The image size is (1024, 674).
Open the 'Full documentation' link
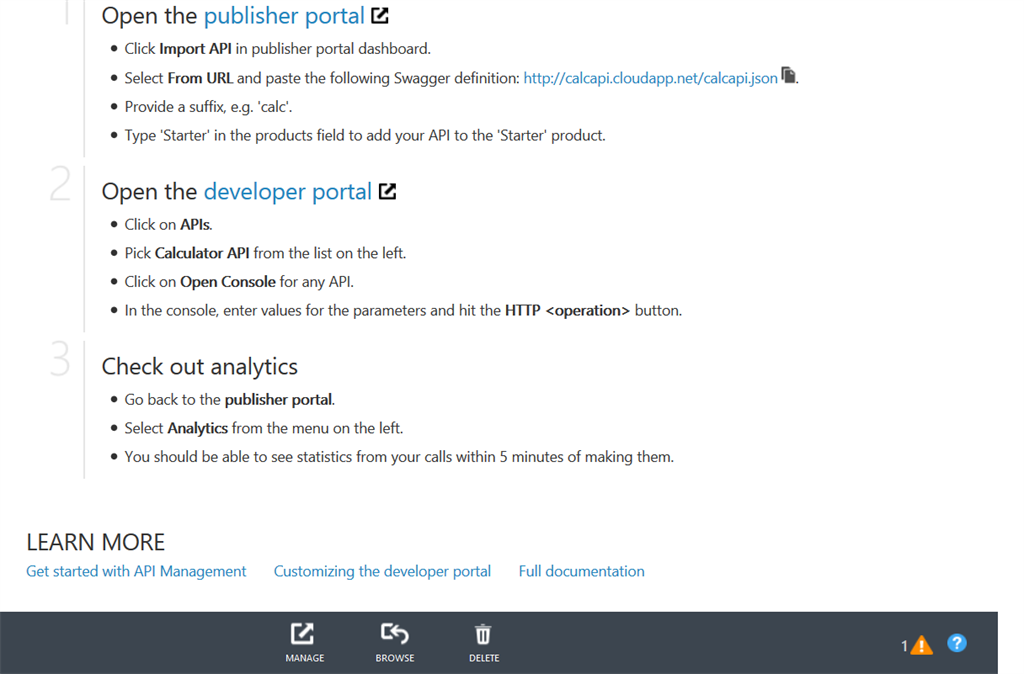581,571
